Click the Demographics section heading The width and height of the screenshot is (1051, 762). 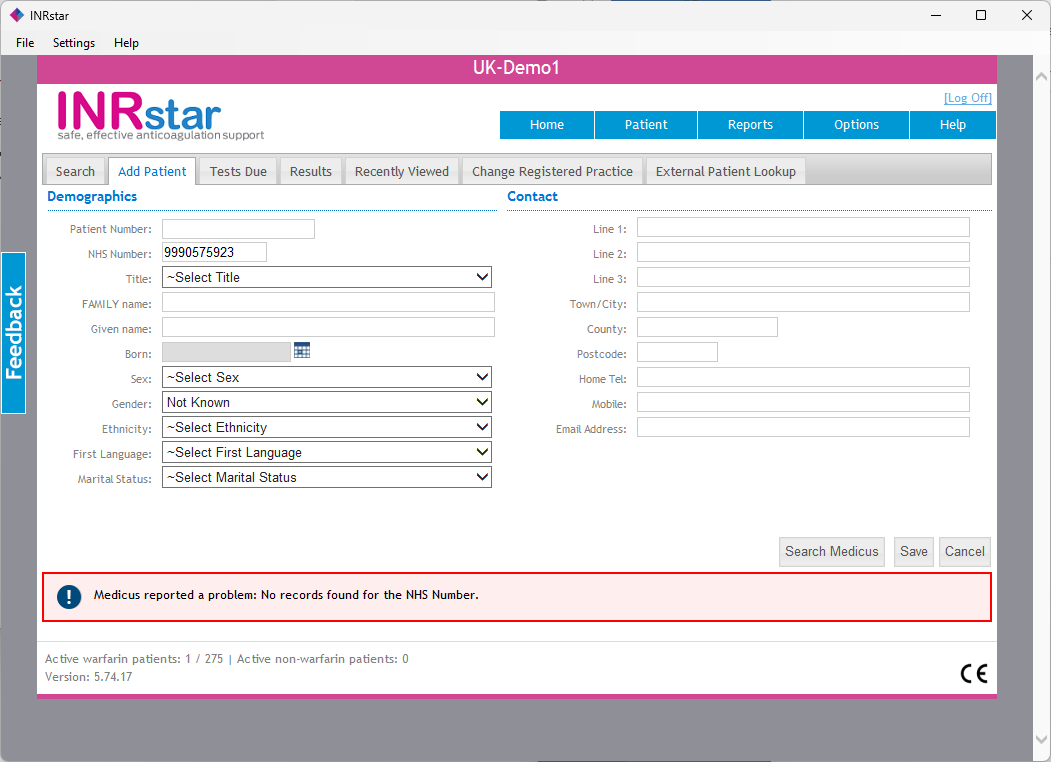[x=92, y=196]
